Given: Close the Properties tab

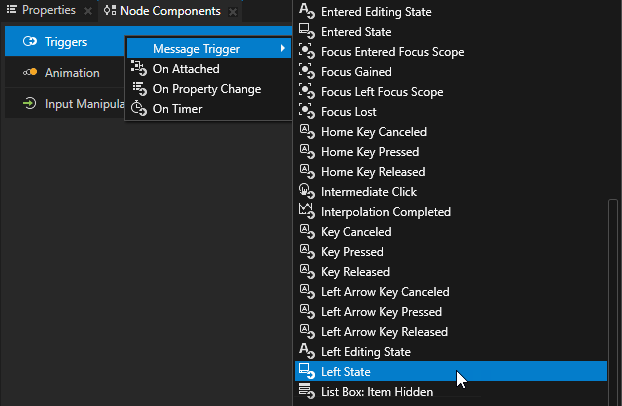Looking at the screenshot, I should click(88, 12).
